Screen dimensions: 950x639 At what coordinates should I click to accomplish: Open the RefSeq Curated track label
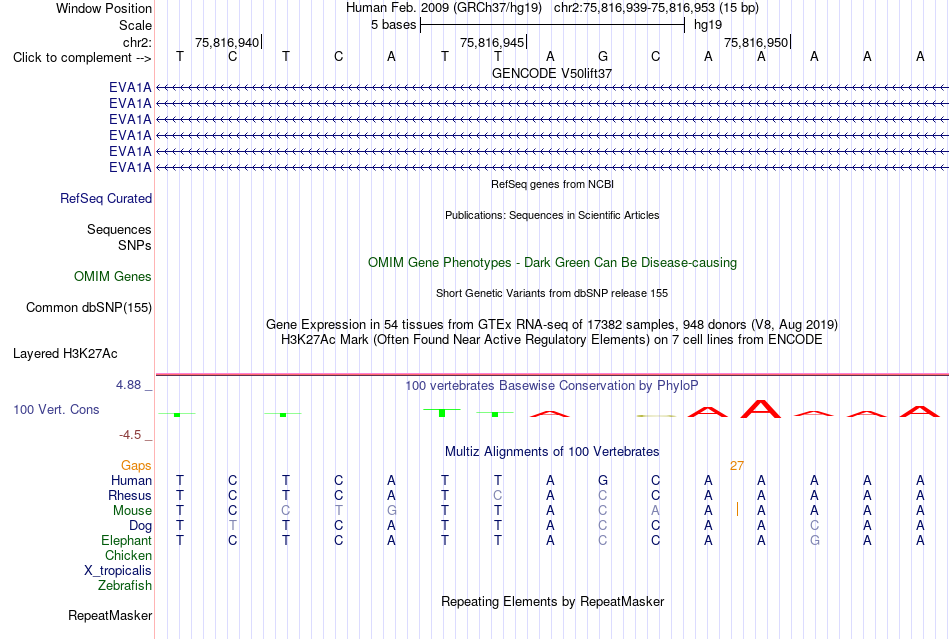106,199
